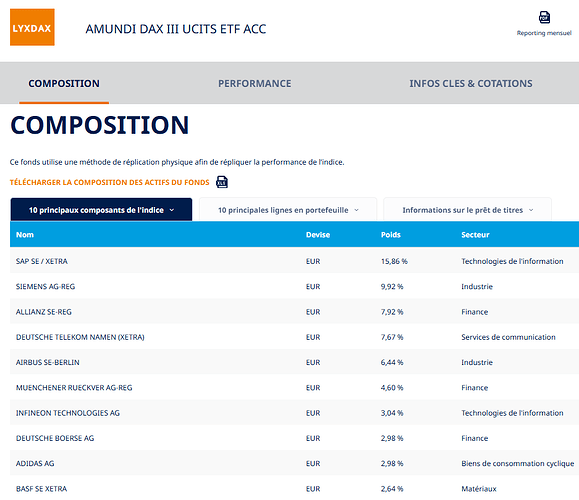Expand Informations sur le prêt de titres
The height and width of the screenshot is (500, 579).
click(467, 210)
